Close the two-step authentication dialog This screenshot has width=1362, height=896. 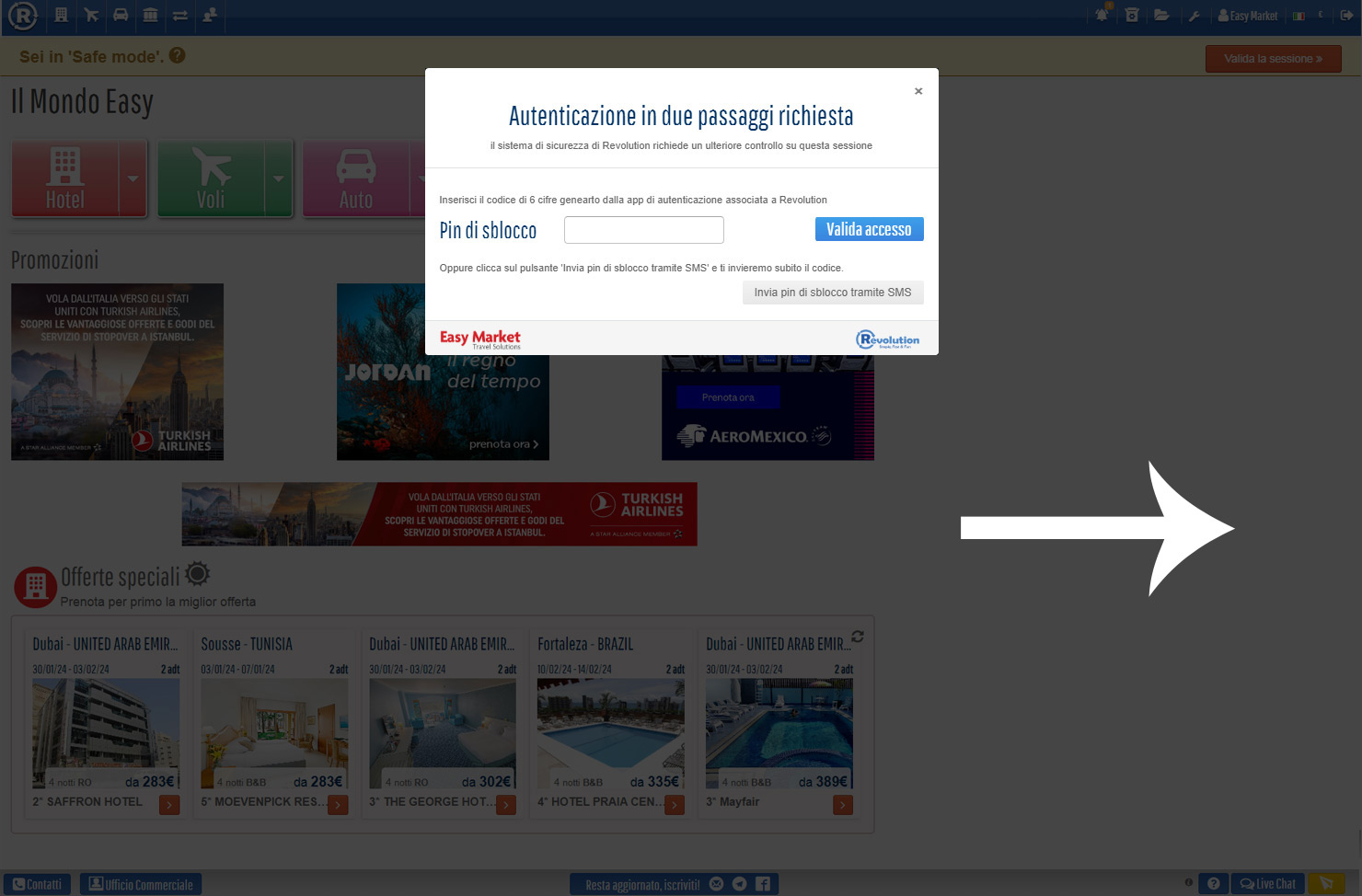click(x=918, y=91)
